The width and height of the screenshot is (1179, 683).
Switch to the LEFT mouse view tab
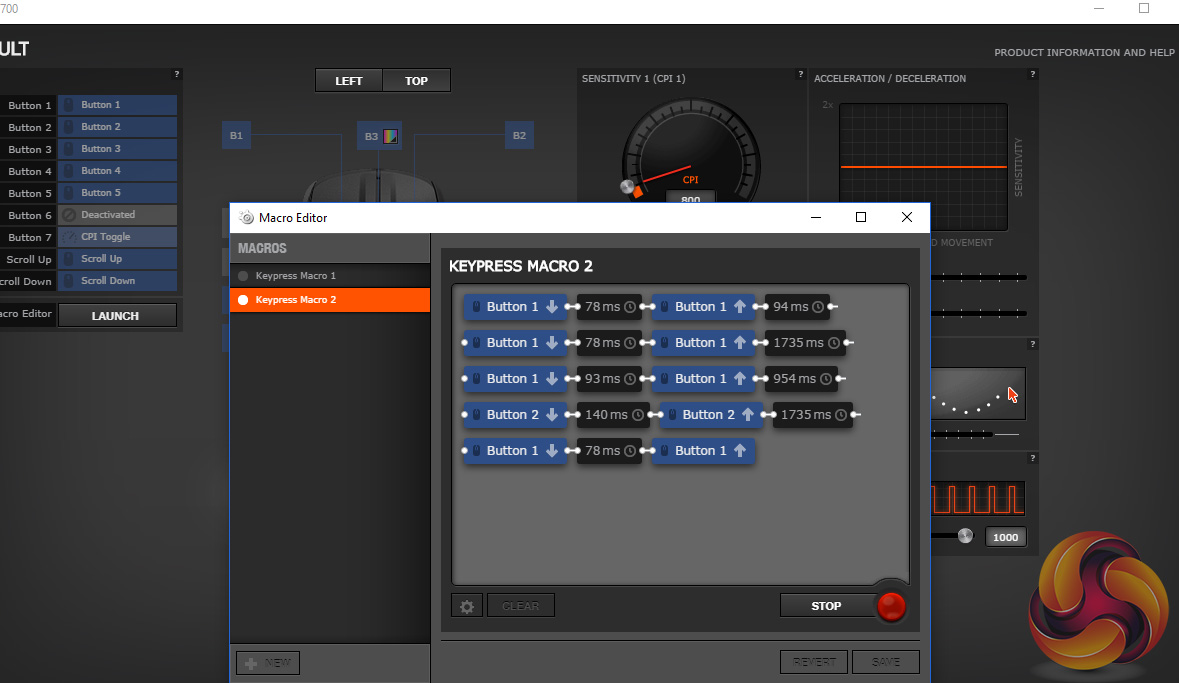tap(349, 81)
